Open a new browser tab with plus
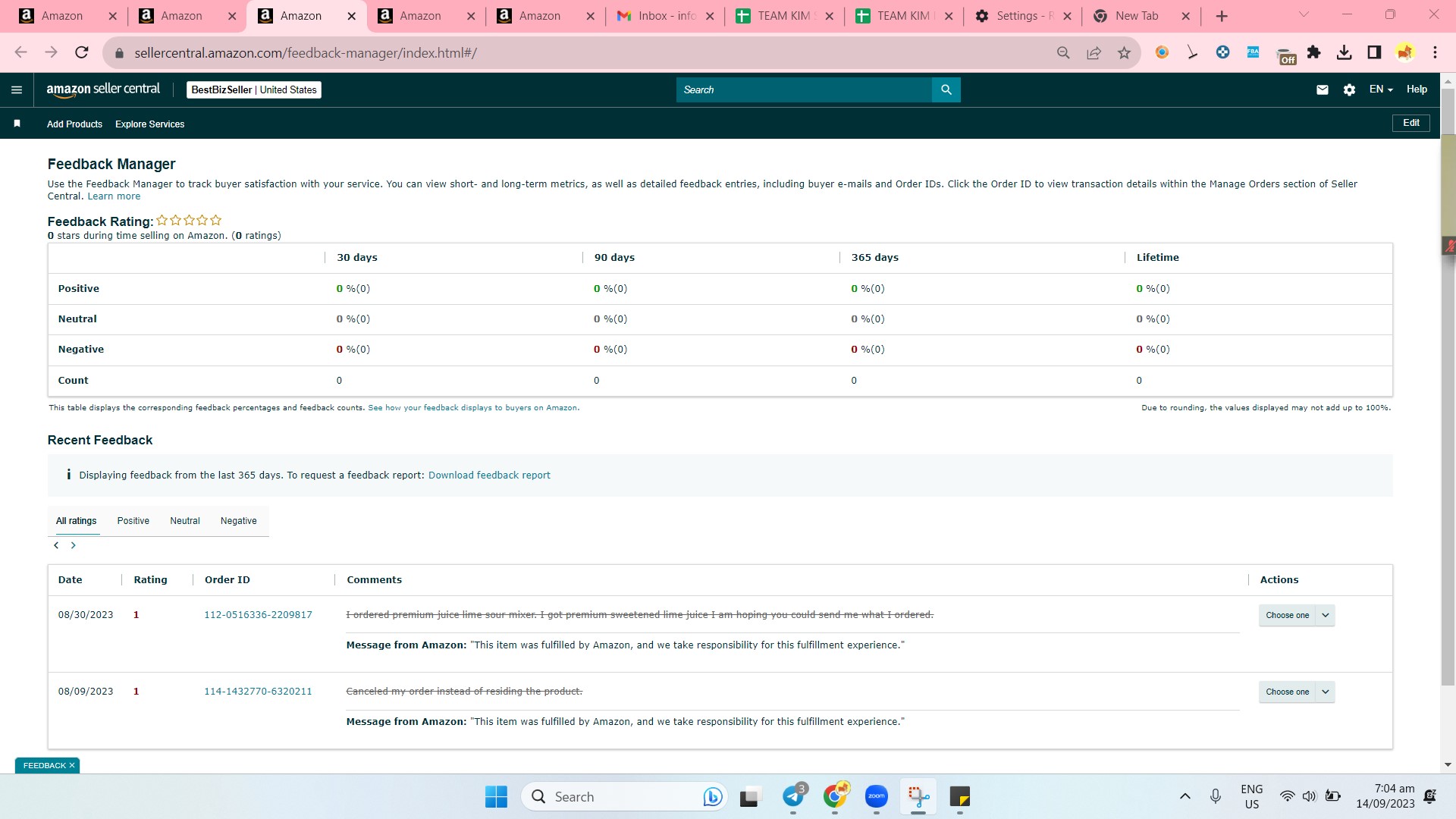Screen dimensions: 1456x819 point(1222,16)
